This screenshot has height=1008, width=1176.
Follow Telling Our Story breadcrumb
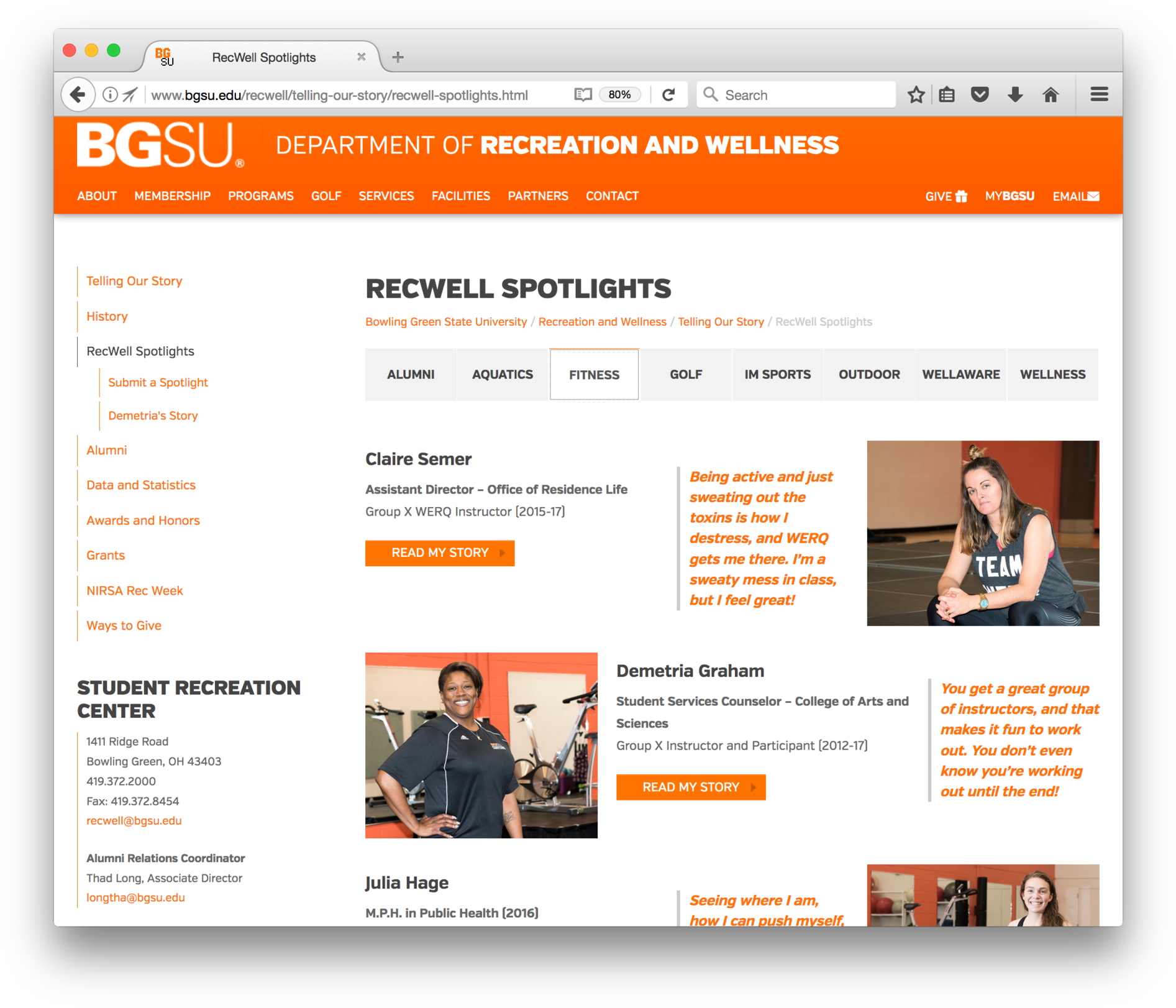click(721, 322)
